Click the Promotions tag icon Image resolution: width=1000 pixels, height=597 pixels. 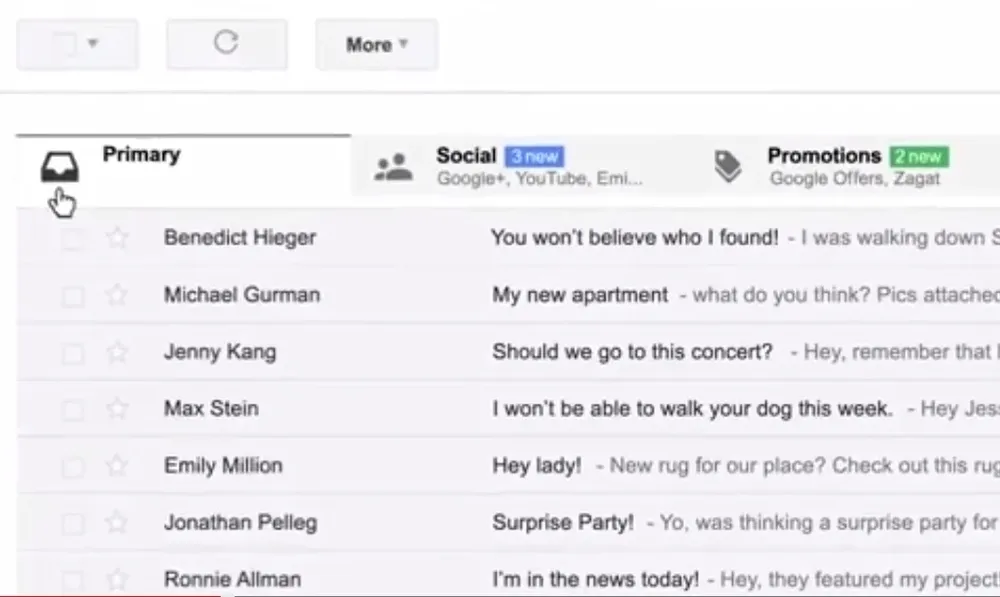728,167
